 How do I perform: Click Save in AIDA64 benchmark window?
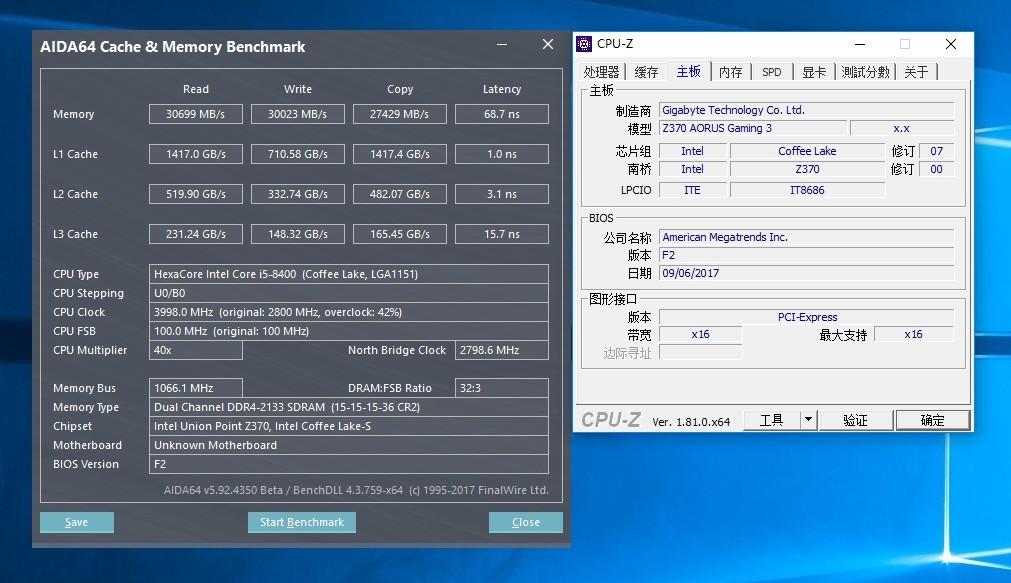[77, 522]
